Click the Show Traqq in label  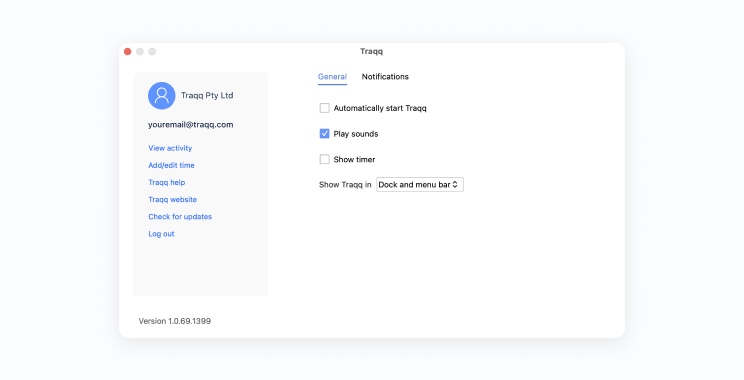click(x=345, y=185)
